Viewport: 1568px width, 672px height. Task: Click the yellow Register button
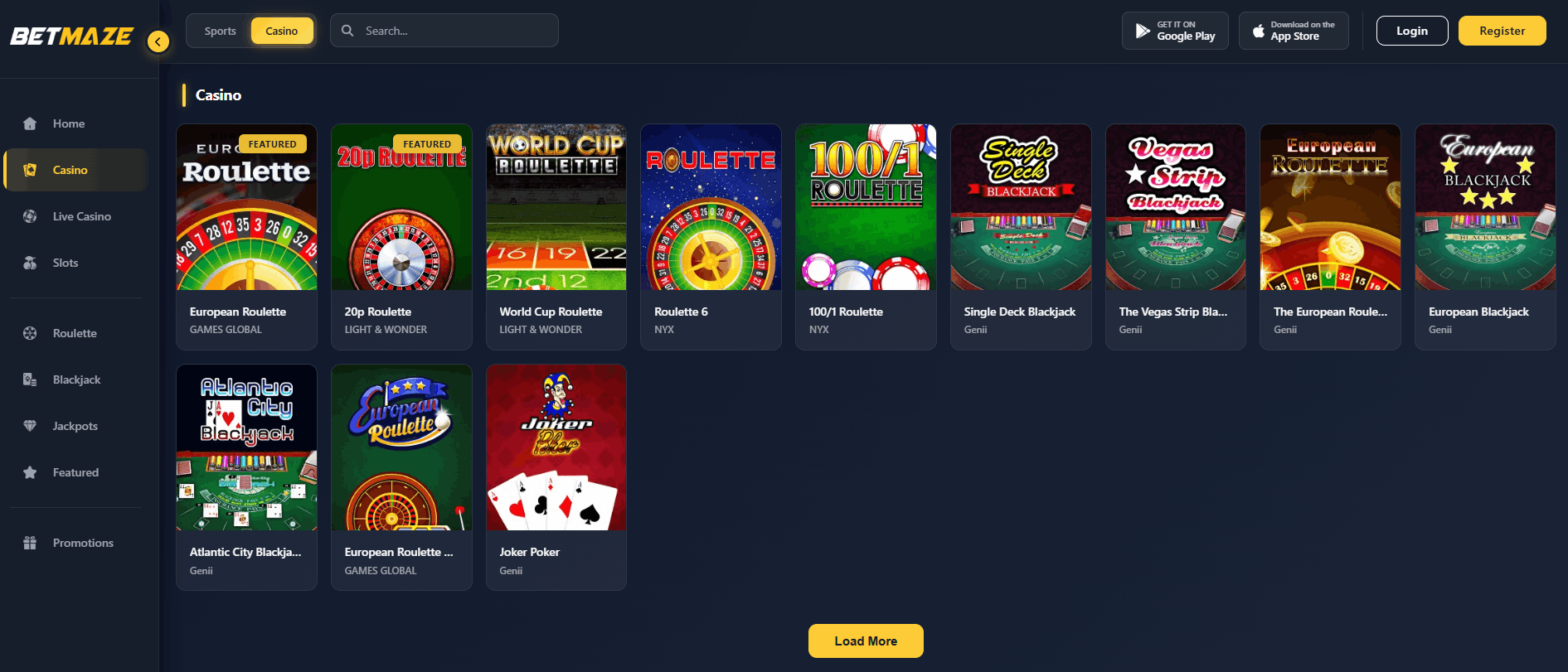[1502, 31]
